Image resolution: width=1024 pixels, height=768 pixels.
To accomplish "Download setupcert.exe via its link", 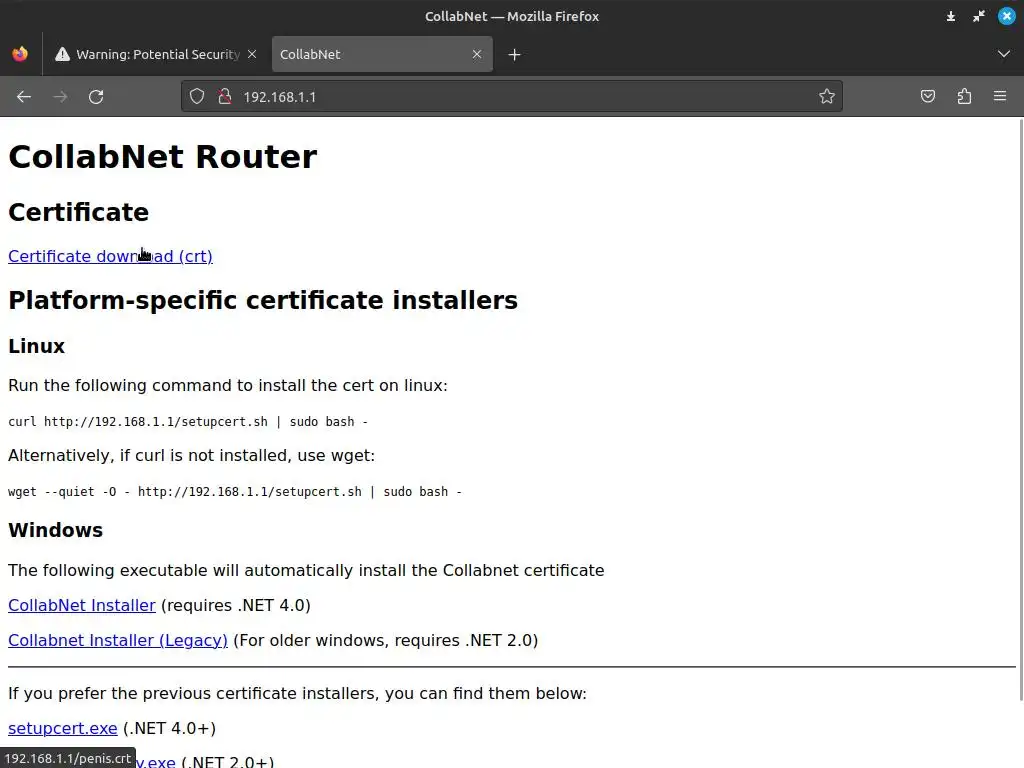I will click(x=63, y=728).
